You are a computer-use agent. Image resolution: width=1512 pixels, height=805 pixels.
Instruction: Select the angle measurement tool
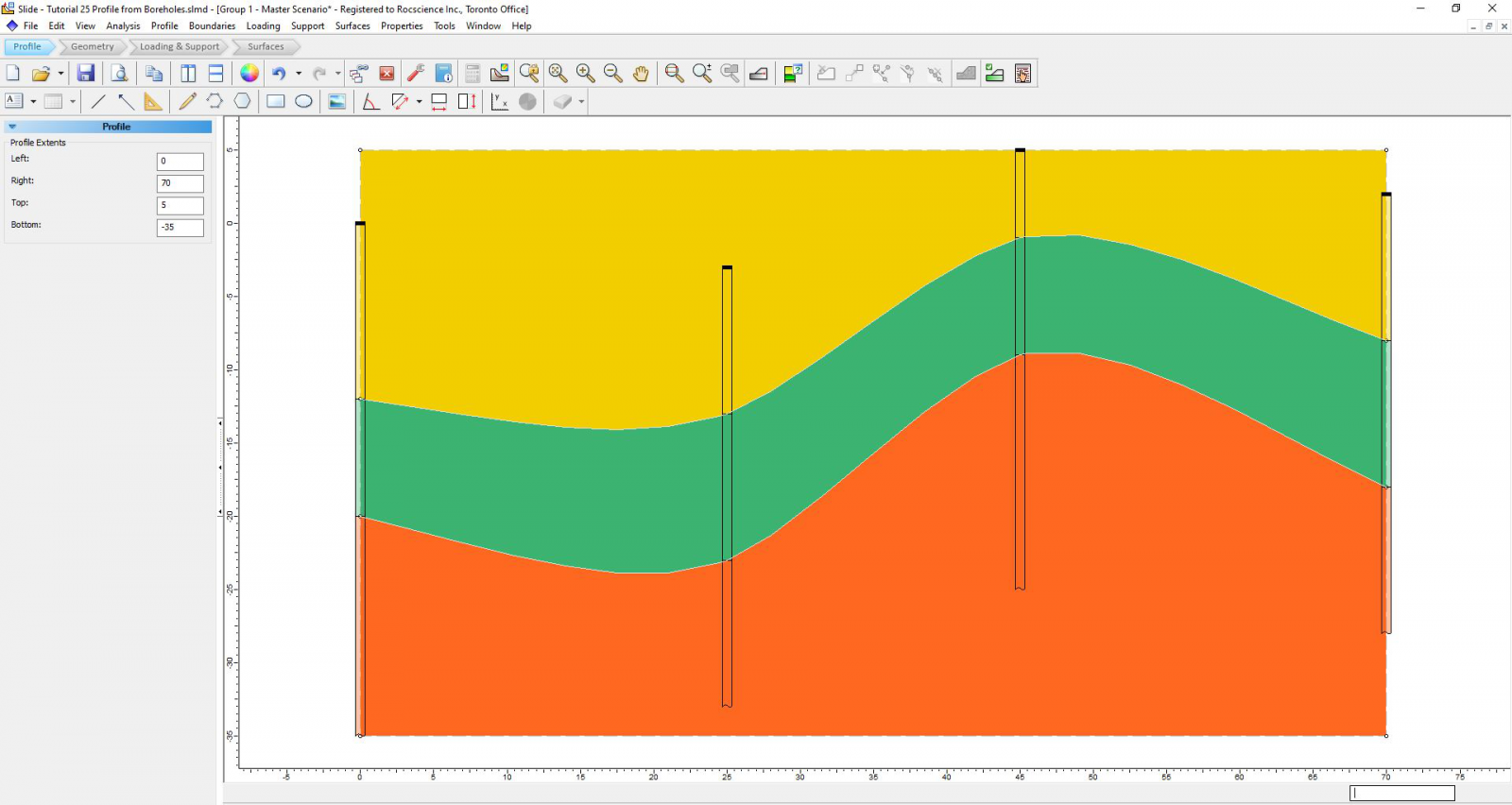[x=370, y=101]
